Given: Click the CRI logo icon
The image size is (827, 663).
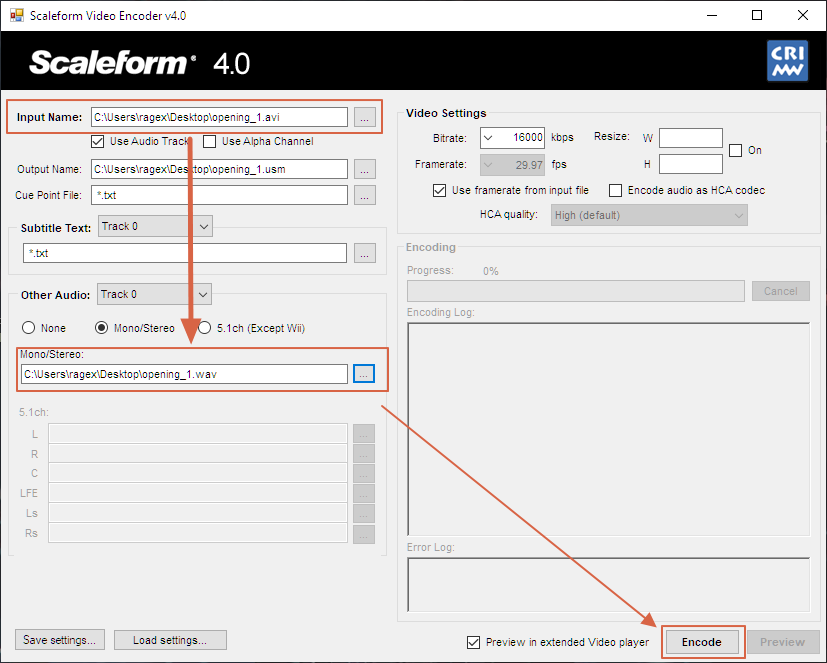Looking at the screenshot, I should pyautogui.click(x=787, y=61).
